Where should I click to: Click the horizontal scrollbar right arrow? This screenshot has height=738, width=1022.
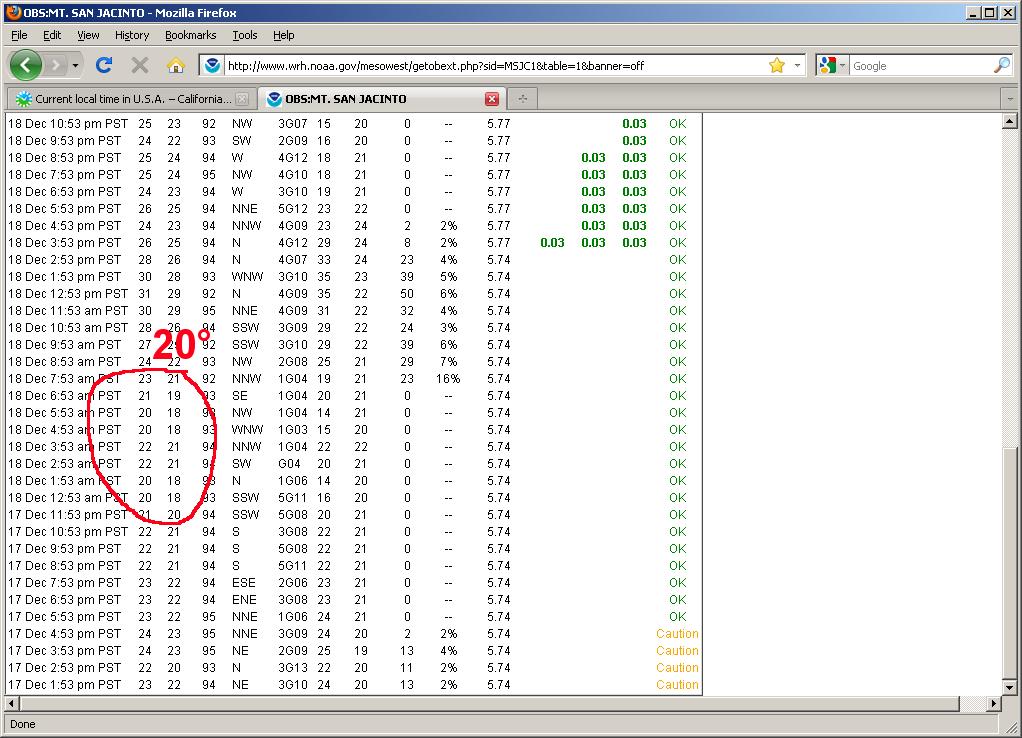click(x=994, y=704)
